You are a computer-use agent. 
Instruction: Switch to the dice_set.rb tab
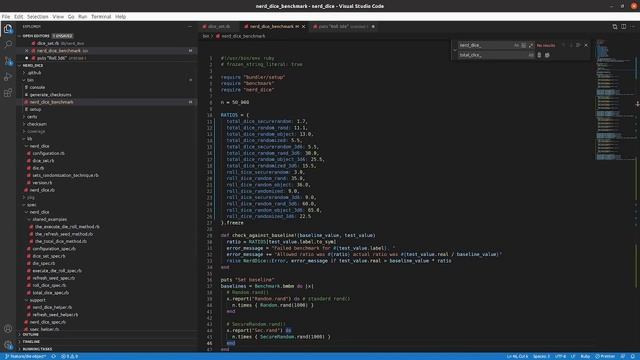(219, 27)
